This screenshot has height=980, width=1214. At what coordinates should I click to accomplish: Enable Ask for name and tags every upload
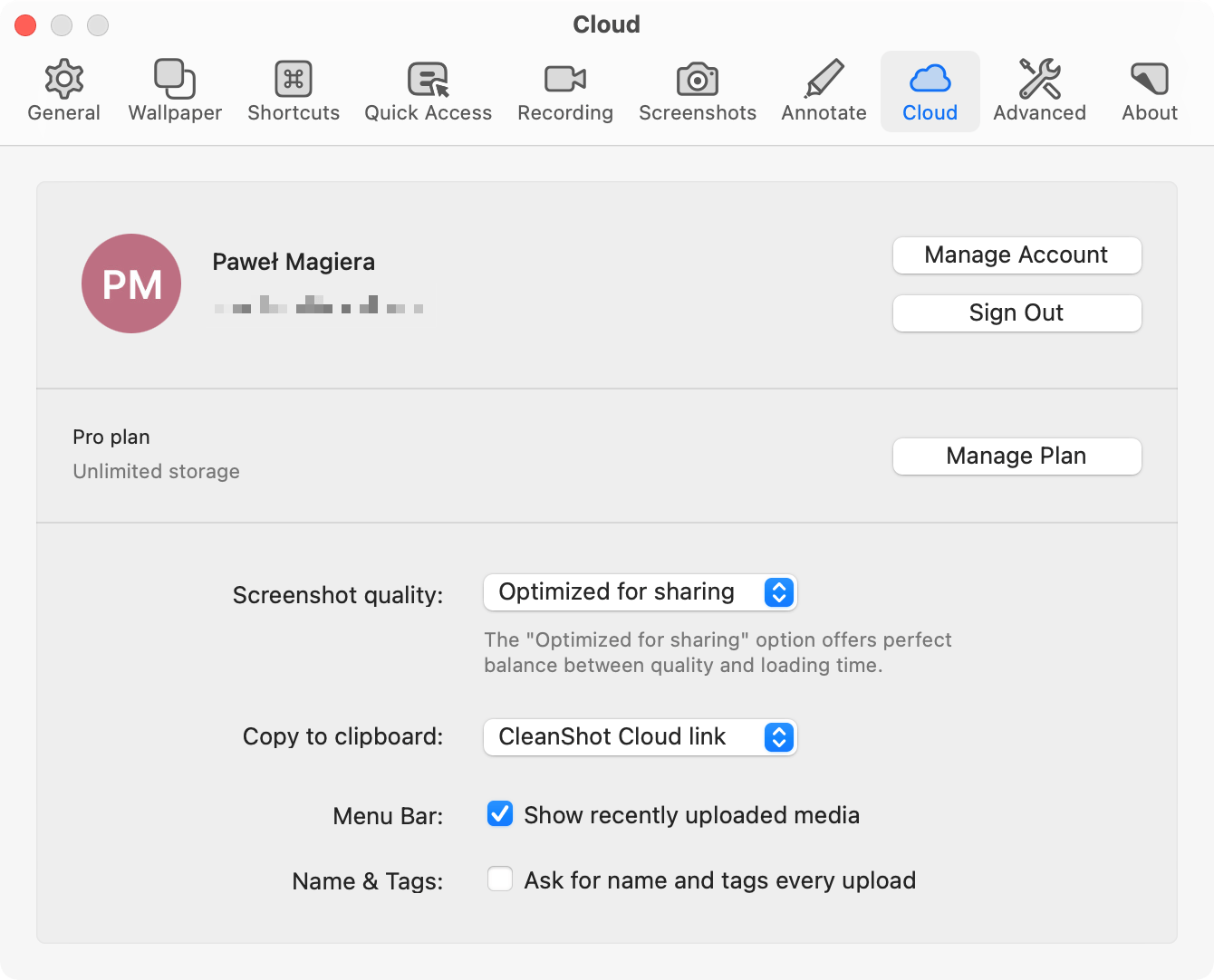pyautogui.click(x=500, y=879)
